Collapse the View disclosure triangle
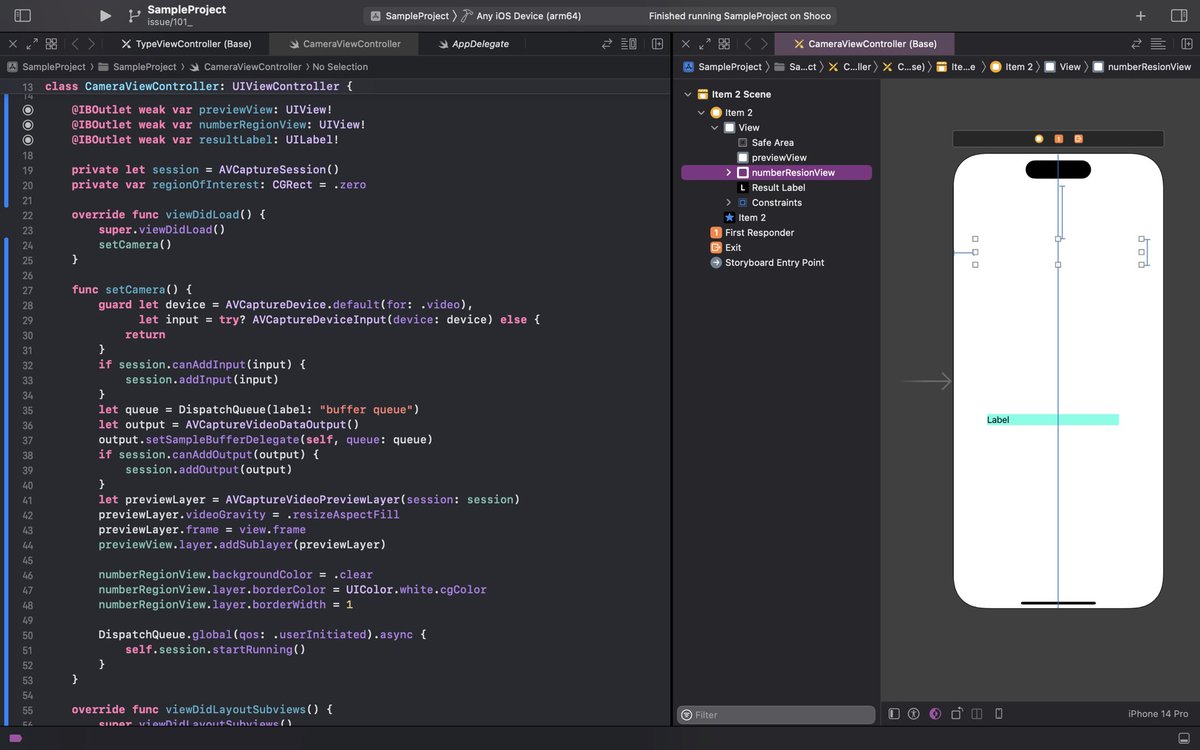The image size is (1200, 750). [715, 128]
